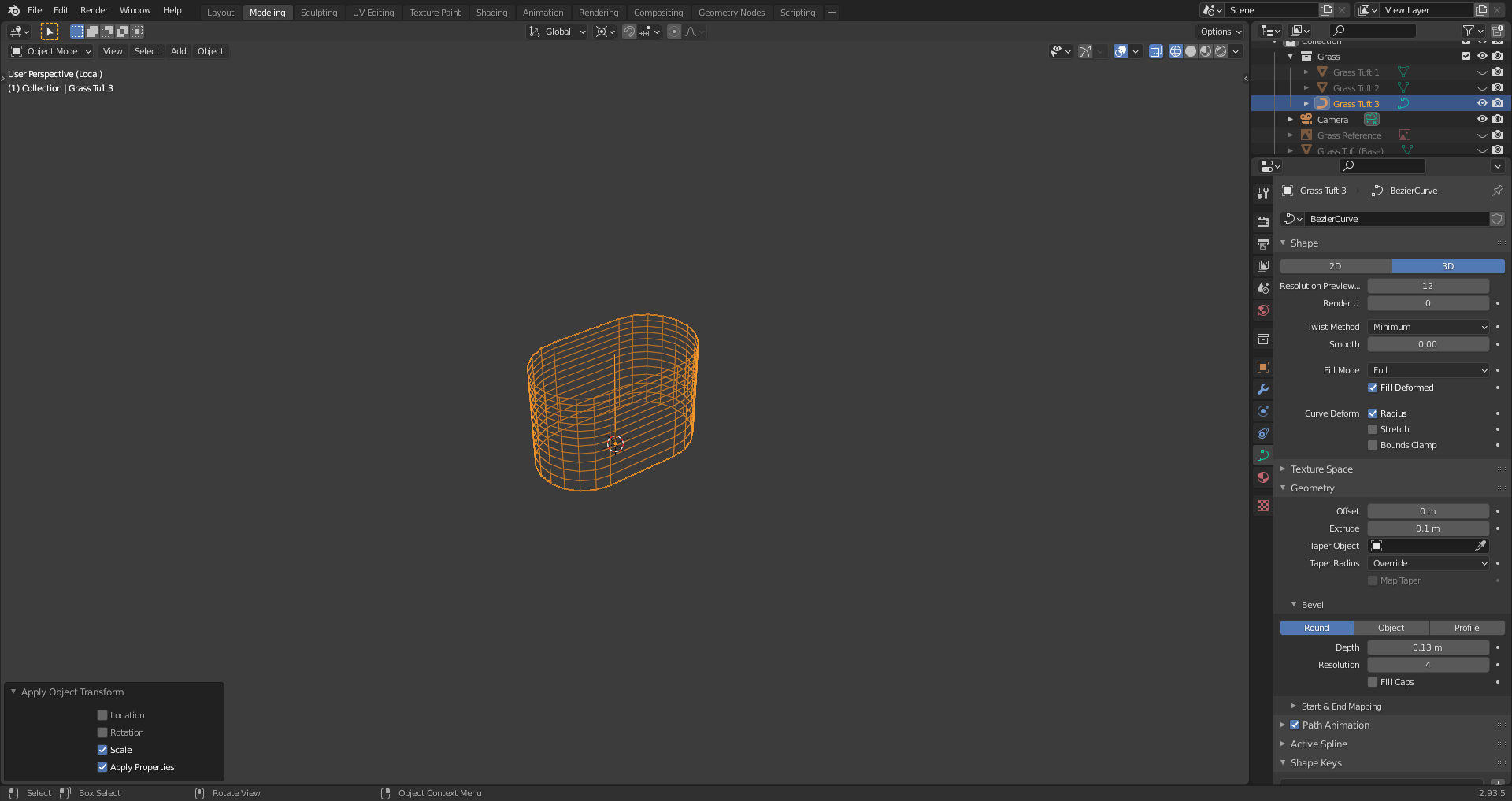
Task: Uncheck the Scale checkbox
Action: 102,750
